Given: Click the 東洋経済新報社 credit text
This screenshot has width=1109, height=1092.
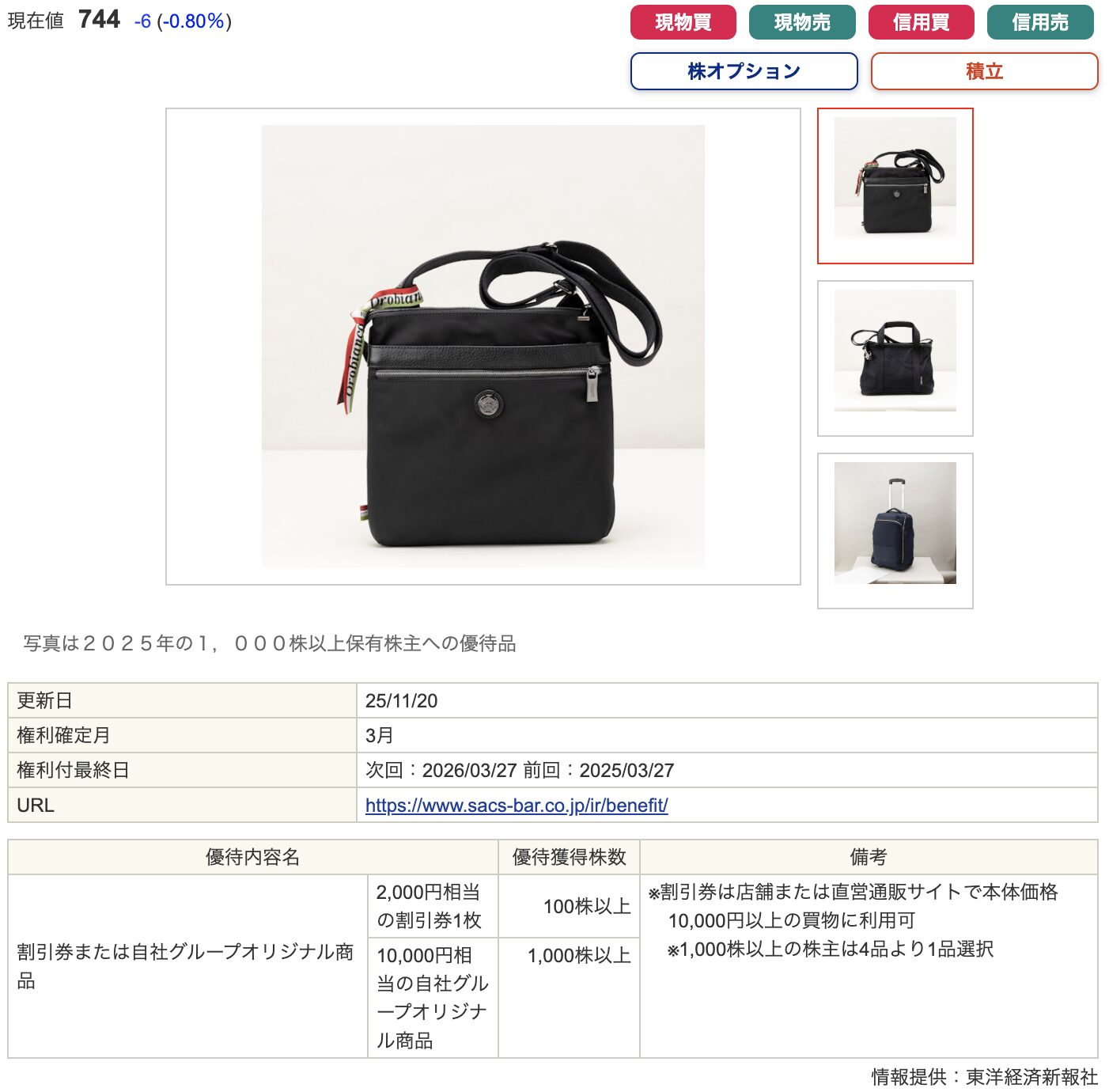Looking at the screenshot, I should (1031, 1076).
